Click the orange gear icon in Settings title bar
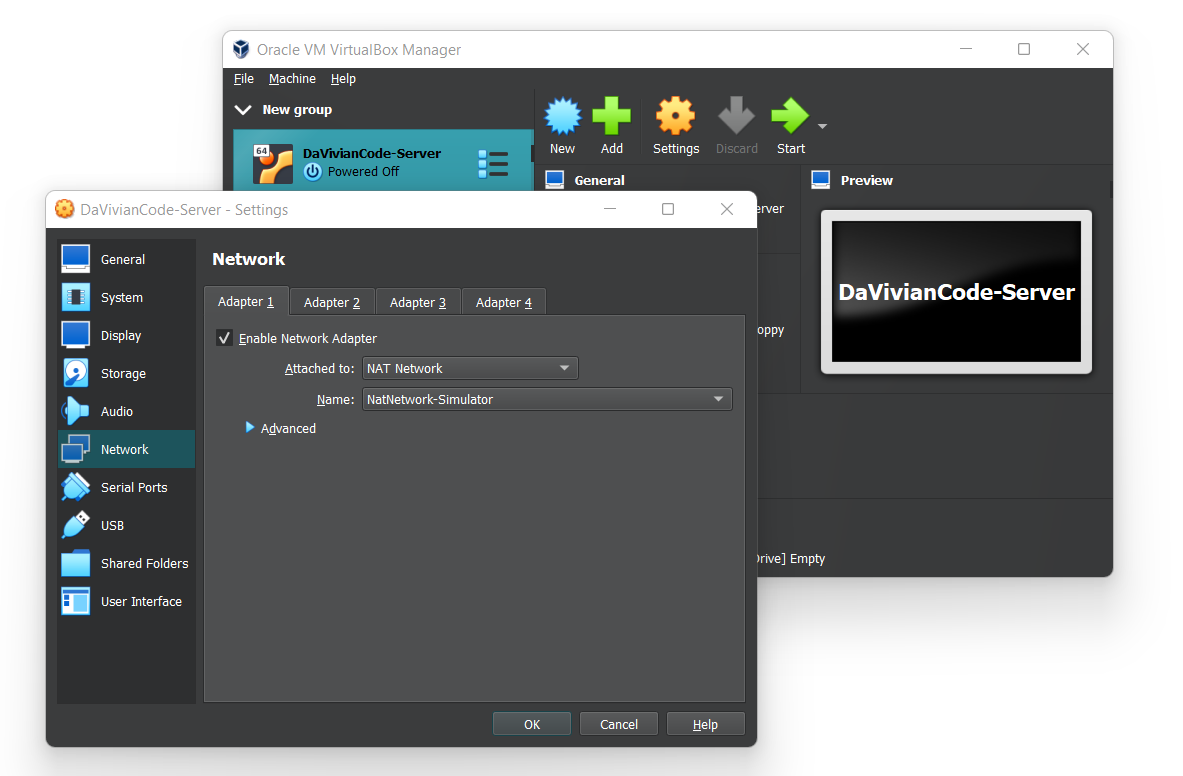The image size is (1183, 776). click(65, 209)
